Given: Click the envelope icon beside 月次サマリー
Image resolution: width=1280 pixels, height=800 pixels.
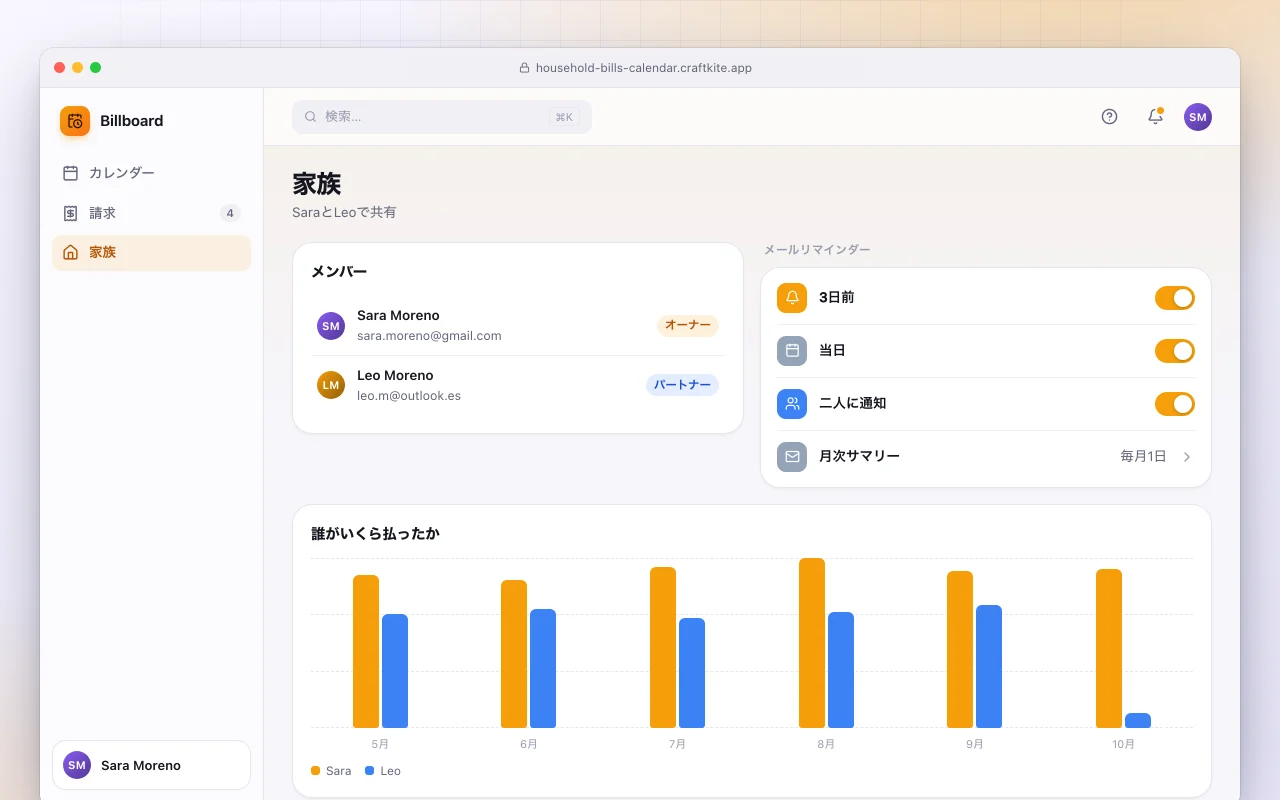Looking at the screenshot, I should [x=792, y=457].
